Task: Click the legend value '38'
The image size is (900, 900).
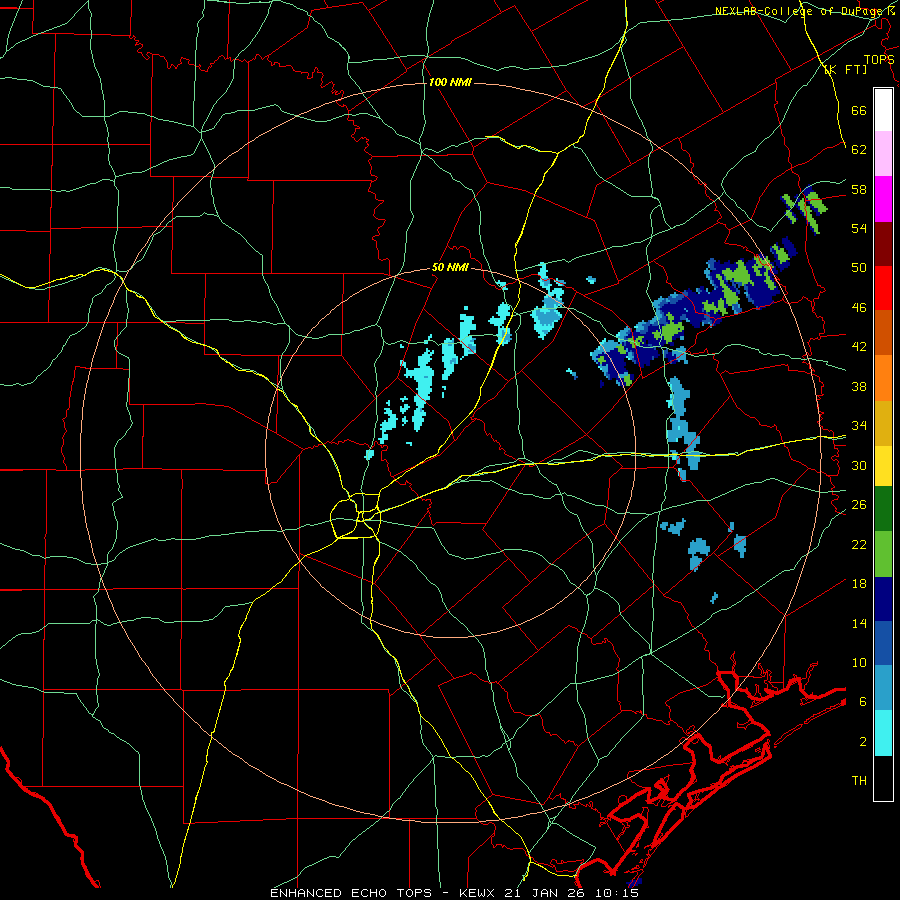Action: click(x=859, y=386)
